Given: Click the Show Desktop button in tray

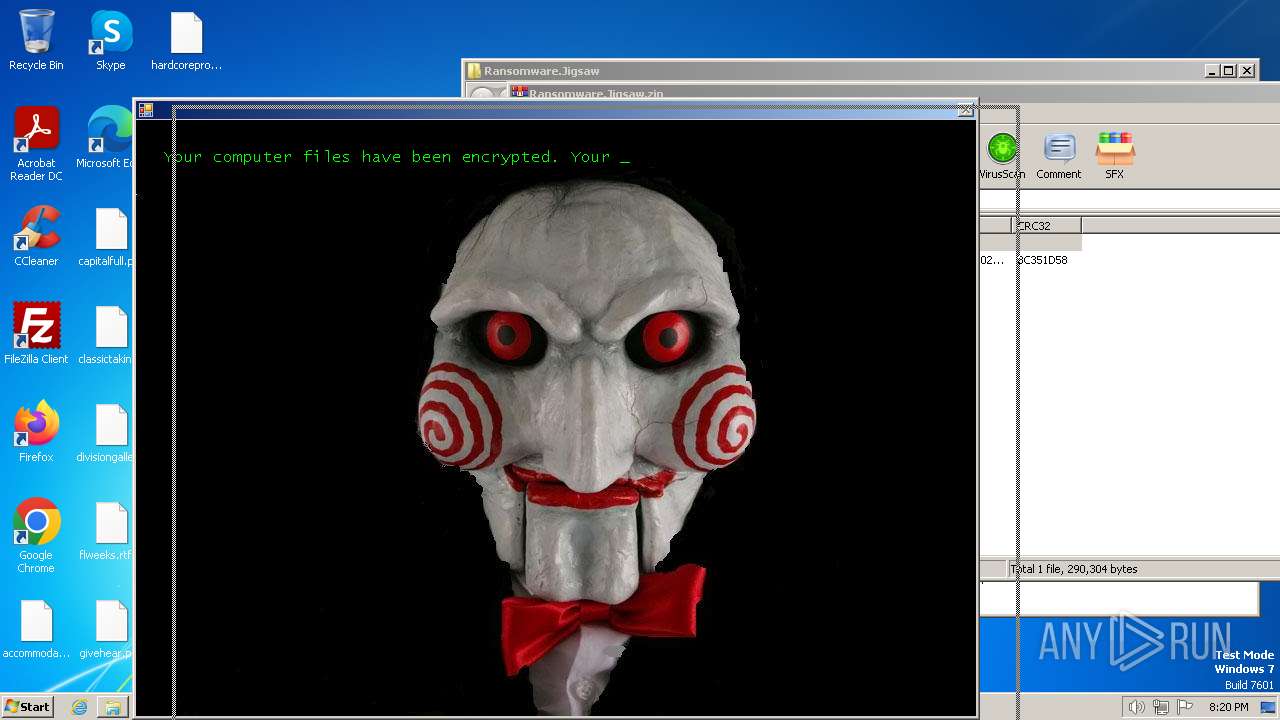Looking at the screenshot, I should tap(1268, 707).
